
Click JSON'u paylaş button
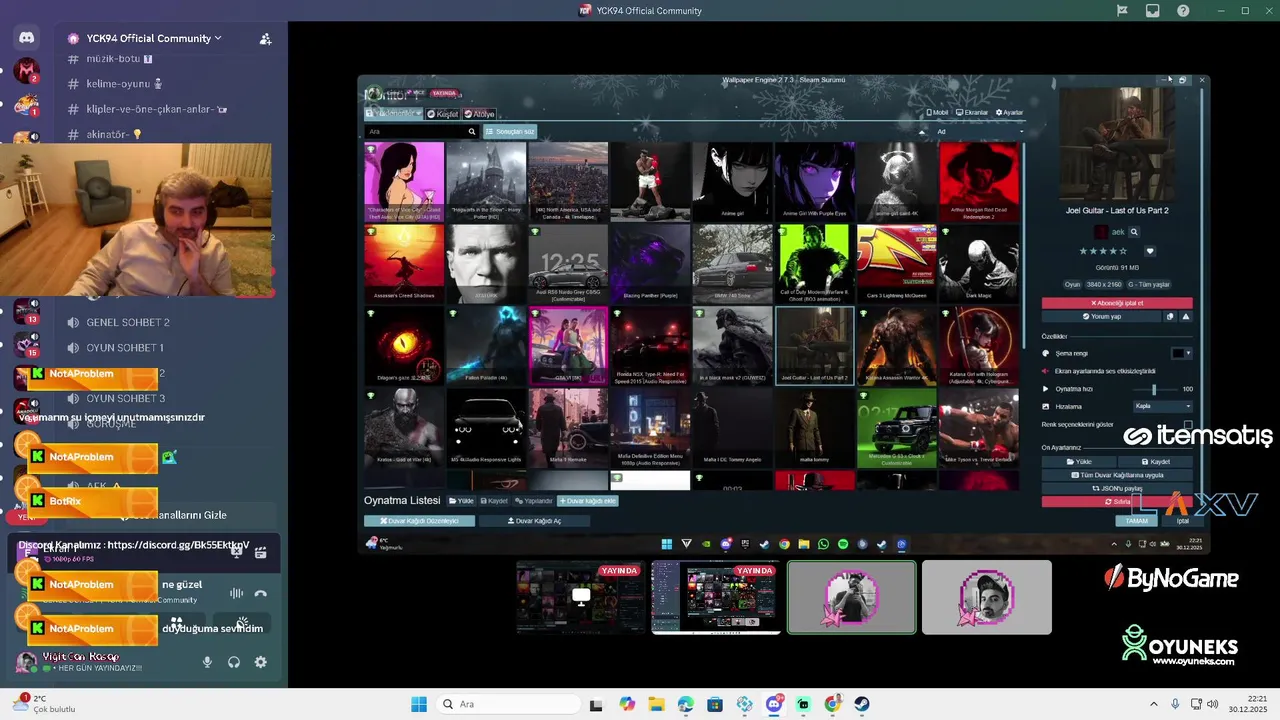pyautogui.click(x=1117, y=488)
